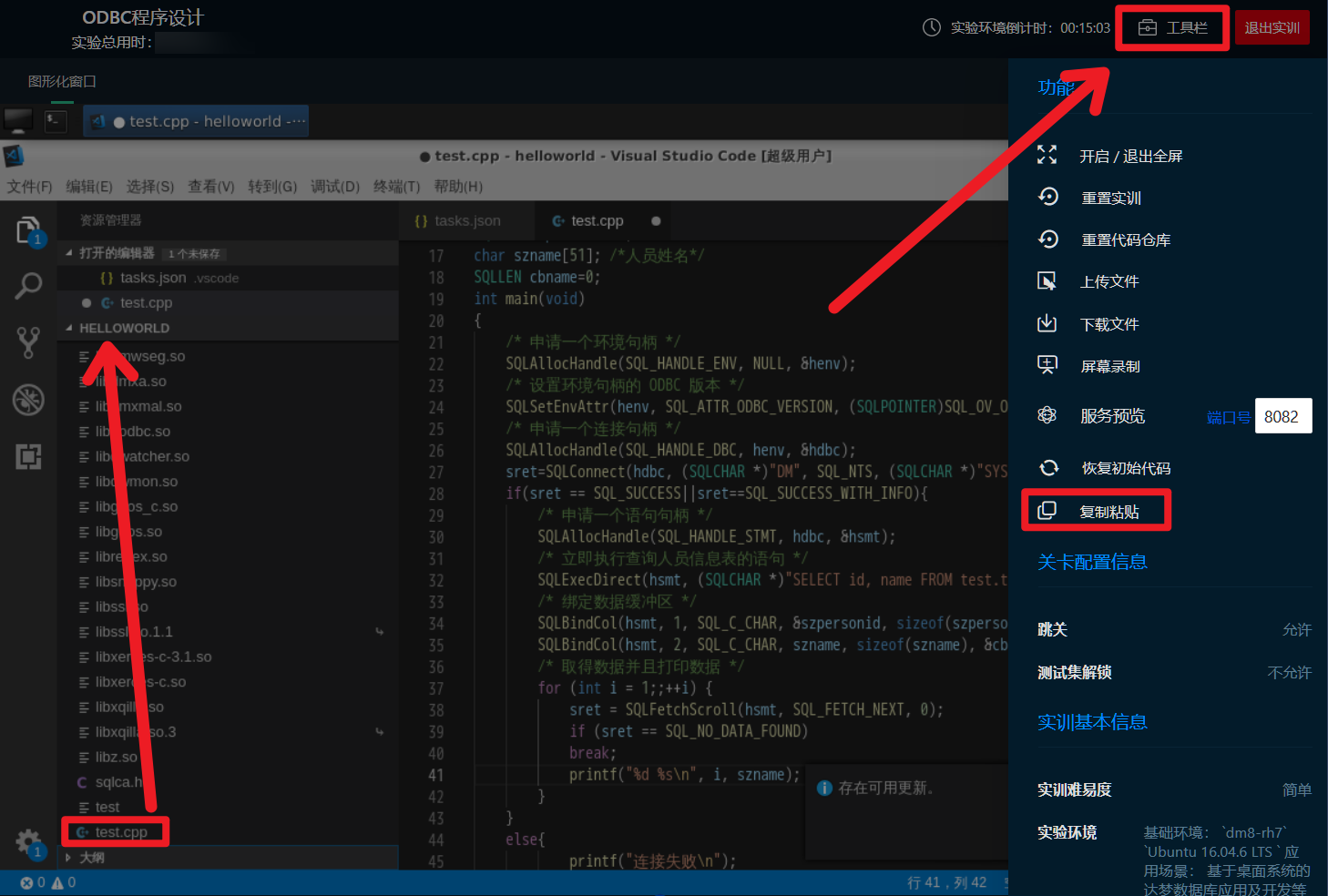Open the Manage gear icon
This screenshot has height=896, width=1328.
click(28, 842)
